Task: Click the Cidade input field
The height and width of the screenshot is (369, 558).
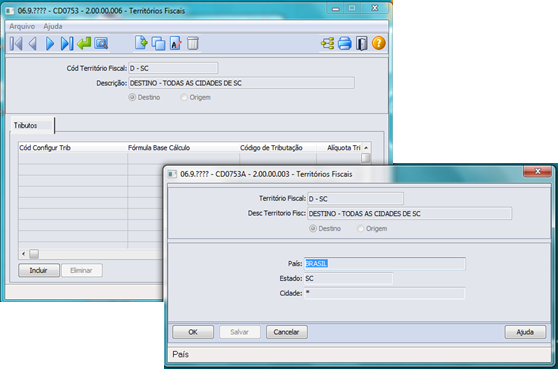Action: (x=385, y=293)
